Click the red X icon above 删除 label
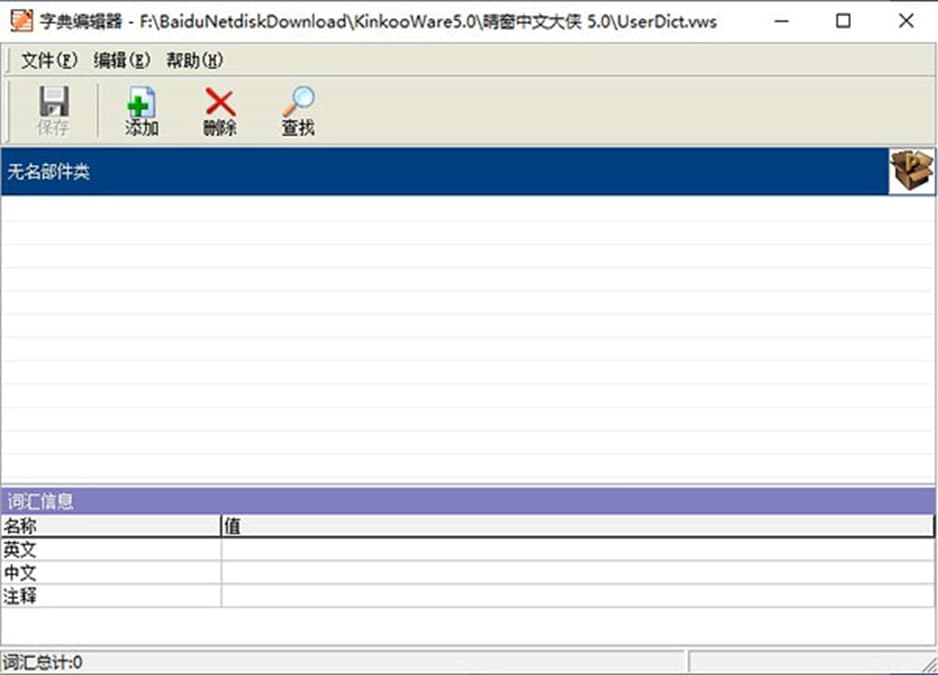 click(x=218, y=101)
